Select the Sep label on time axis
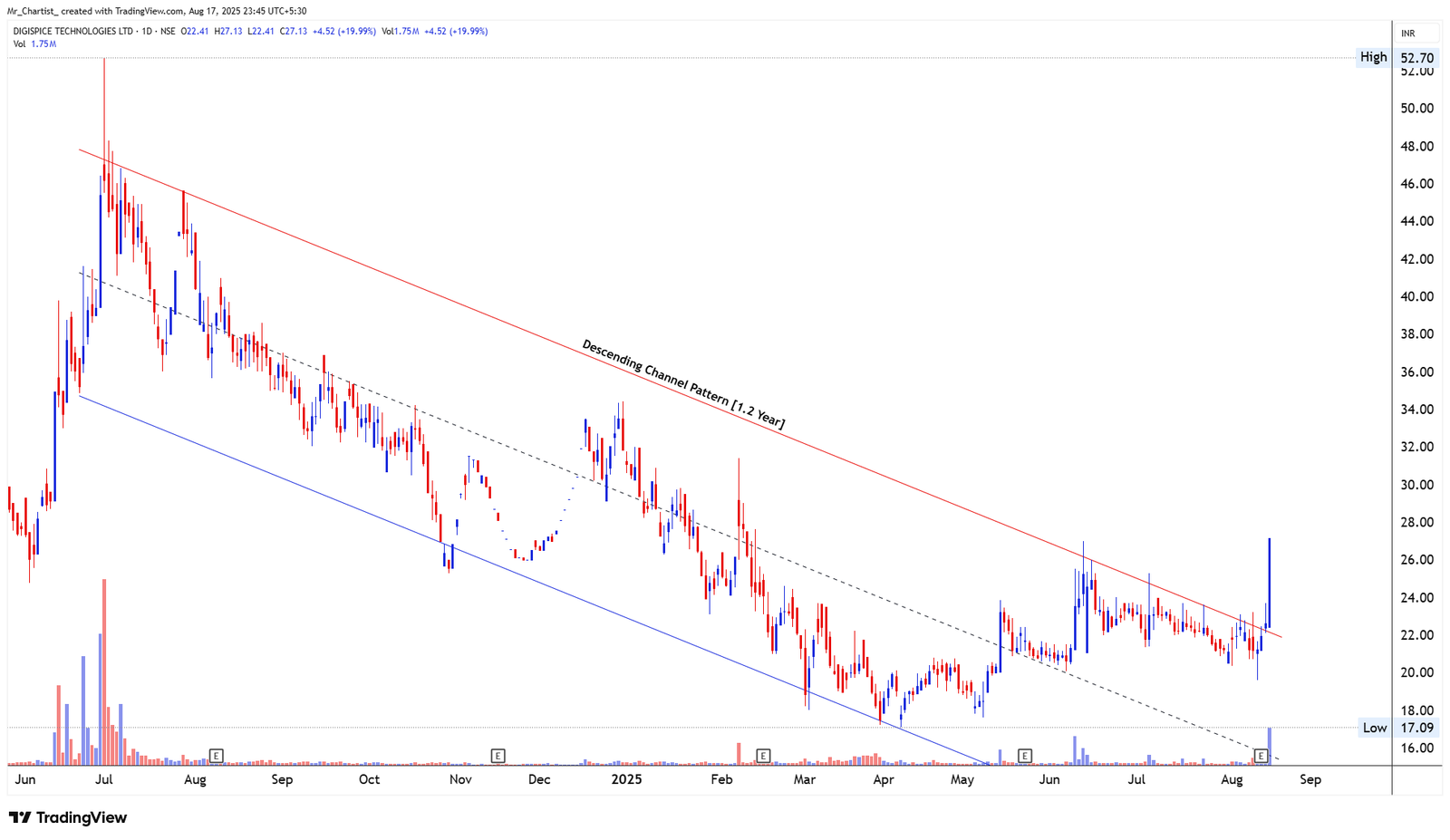Viewport: 1450px width, 840px height. [1309, 779]
